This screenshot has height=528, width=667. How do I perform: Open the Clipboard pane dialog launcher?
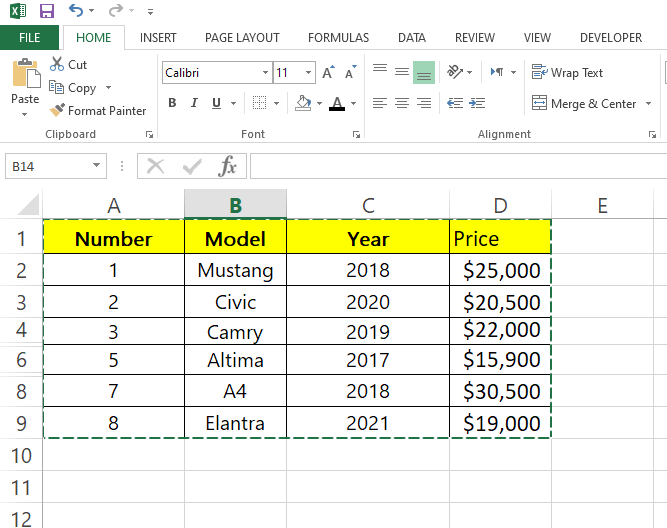click(149, 134)
